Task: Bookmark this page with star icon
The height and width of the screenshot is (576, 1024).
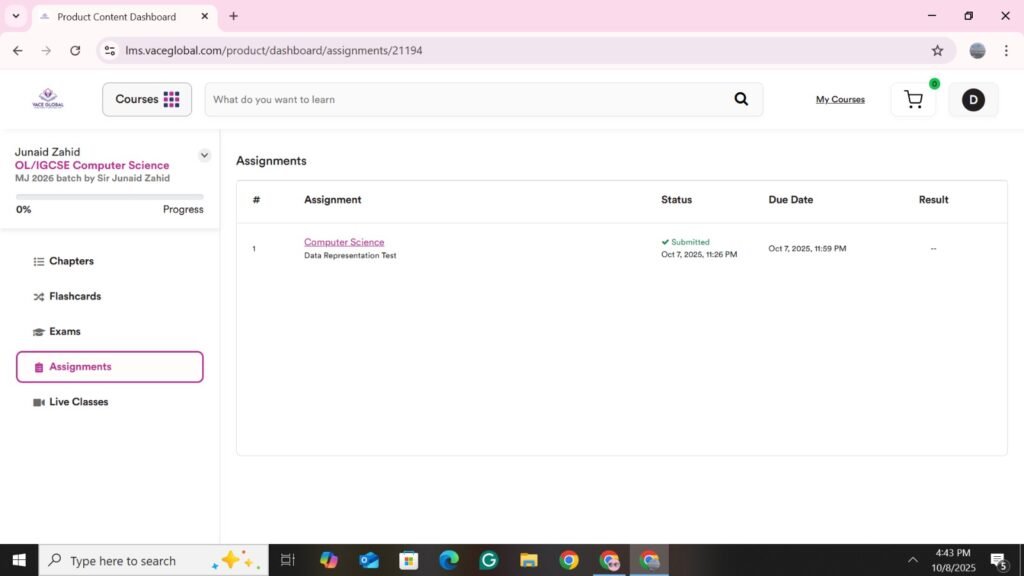Action: [x=937, y=50]
